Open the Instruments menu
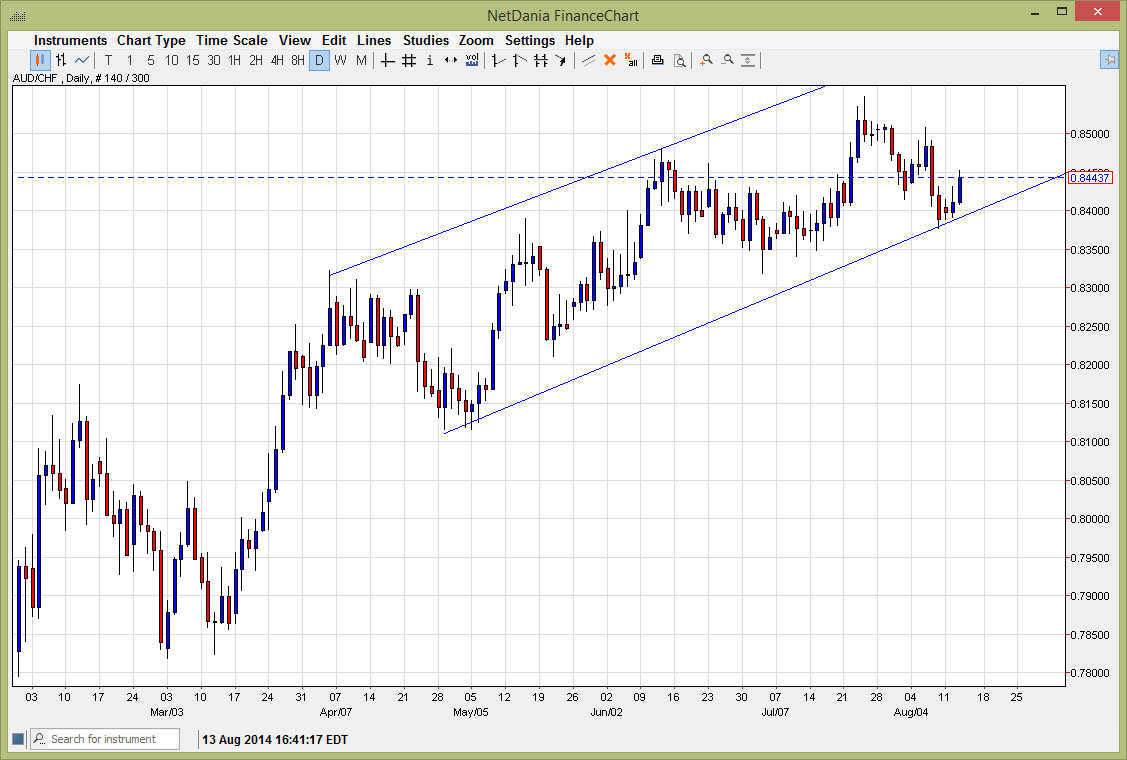Viewport: 1127px width, 760px height. [70, 40]
